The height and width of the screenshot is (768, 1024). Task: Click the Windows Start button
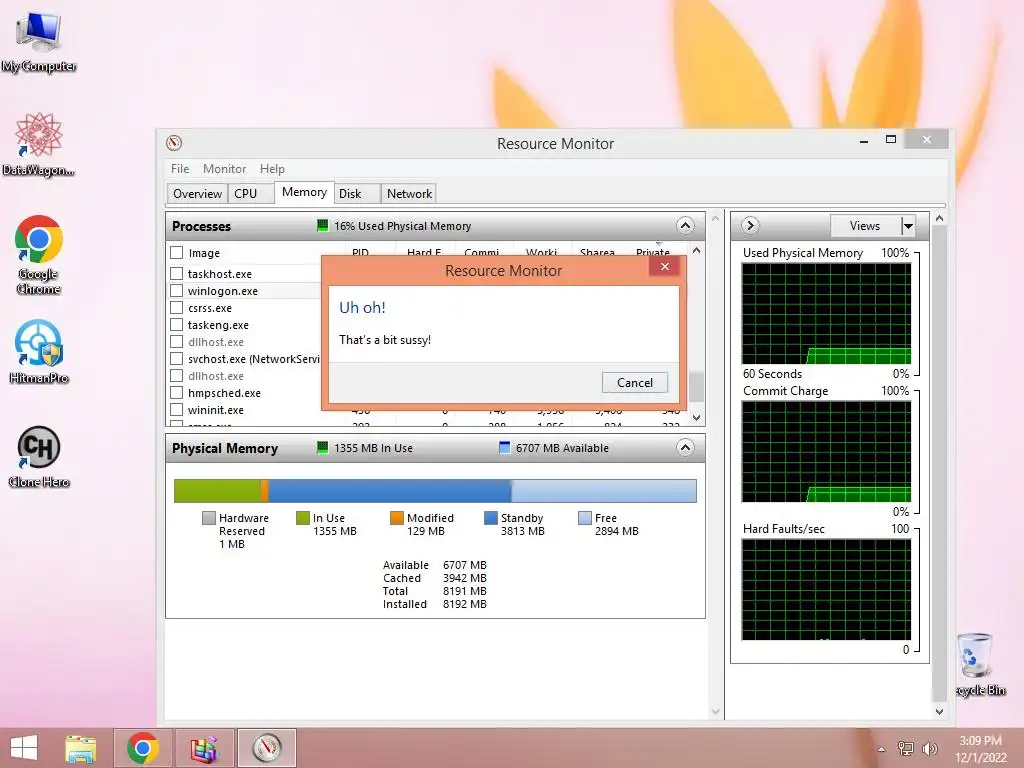(x=24, y=748)
